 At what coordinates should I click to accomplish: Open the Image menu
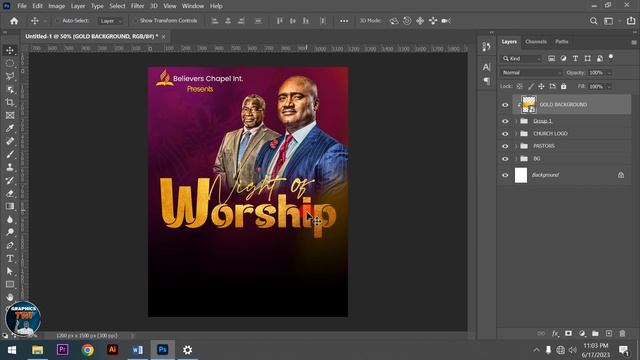(x=56, y=6)
